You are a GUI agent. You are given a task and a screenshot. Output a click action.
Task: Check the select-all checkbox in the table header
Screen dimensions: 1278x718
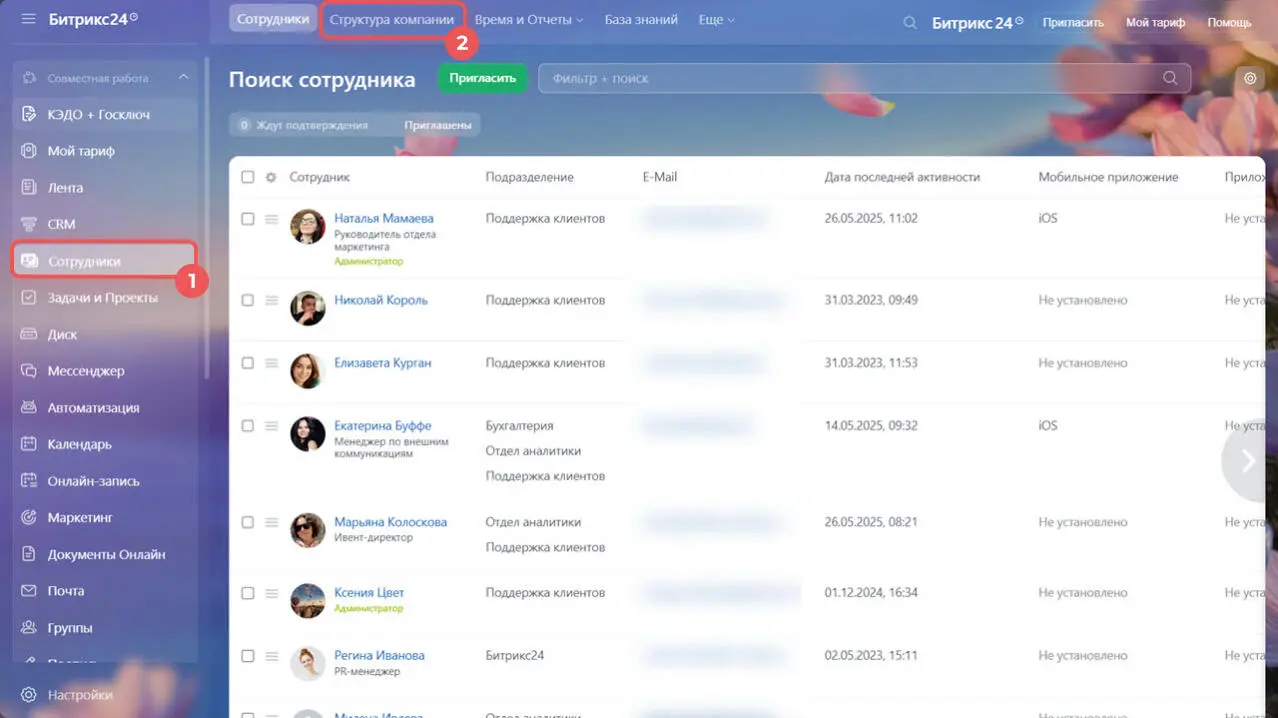pos(246,176)
